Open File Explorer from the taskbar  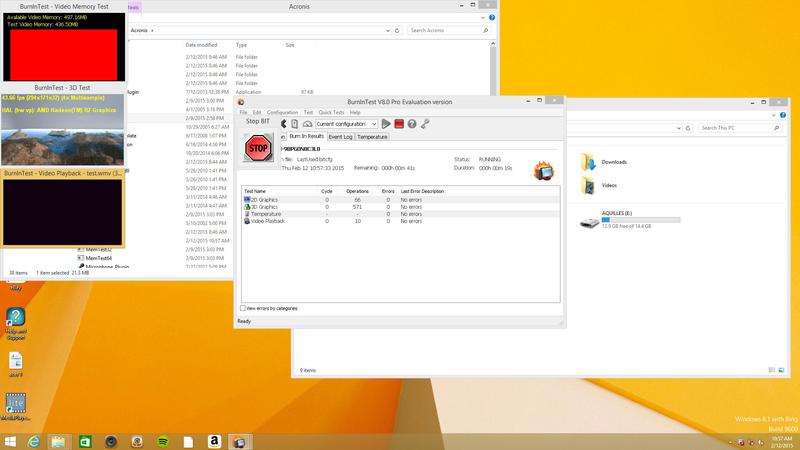(x=58, y=441)
